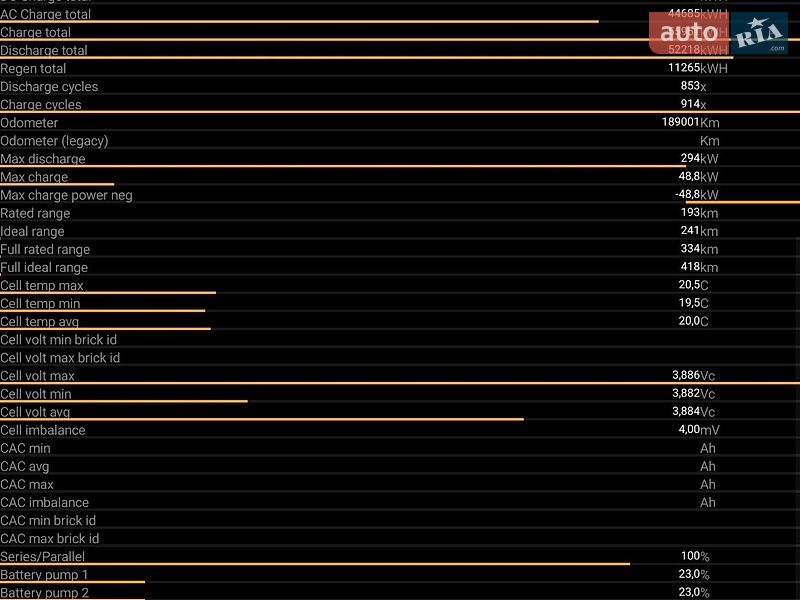The width and height of the screenshot is (800, 600).
Task: Click the 'Cell temp max' label
Action: point(42,286)
